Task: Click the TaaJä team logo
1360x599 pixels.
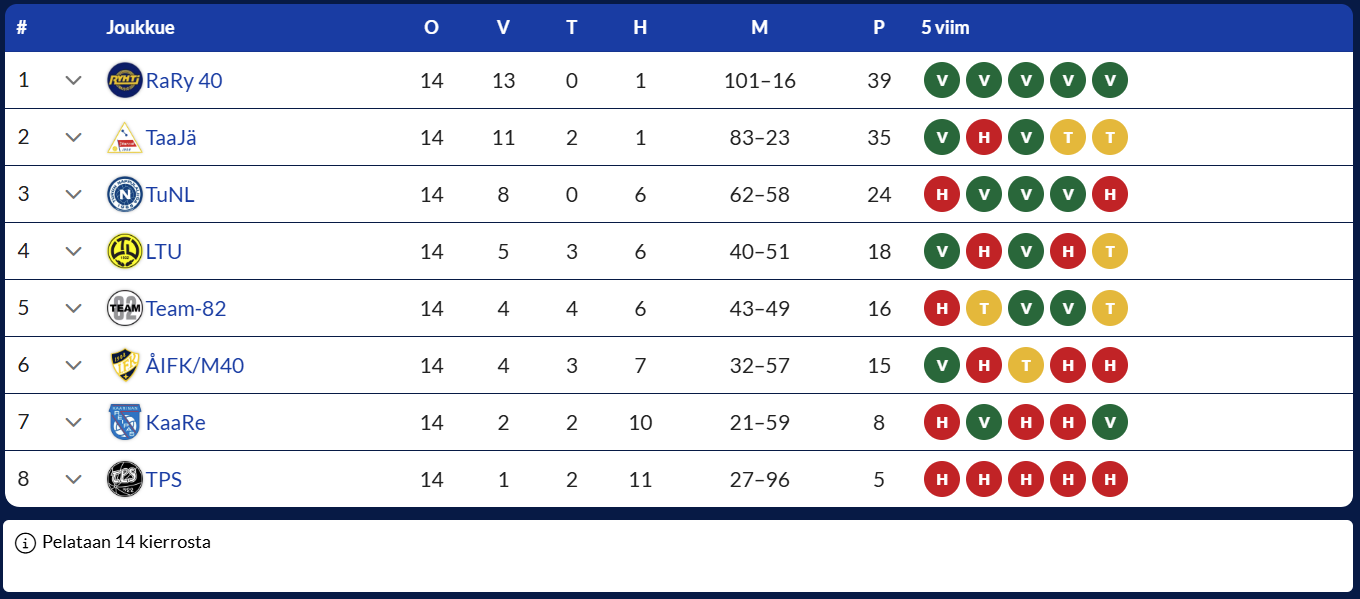Action: [x=125, y=137]
